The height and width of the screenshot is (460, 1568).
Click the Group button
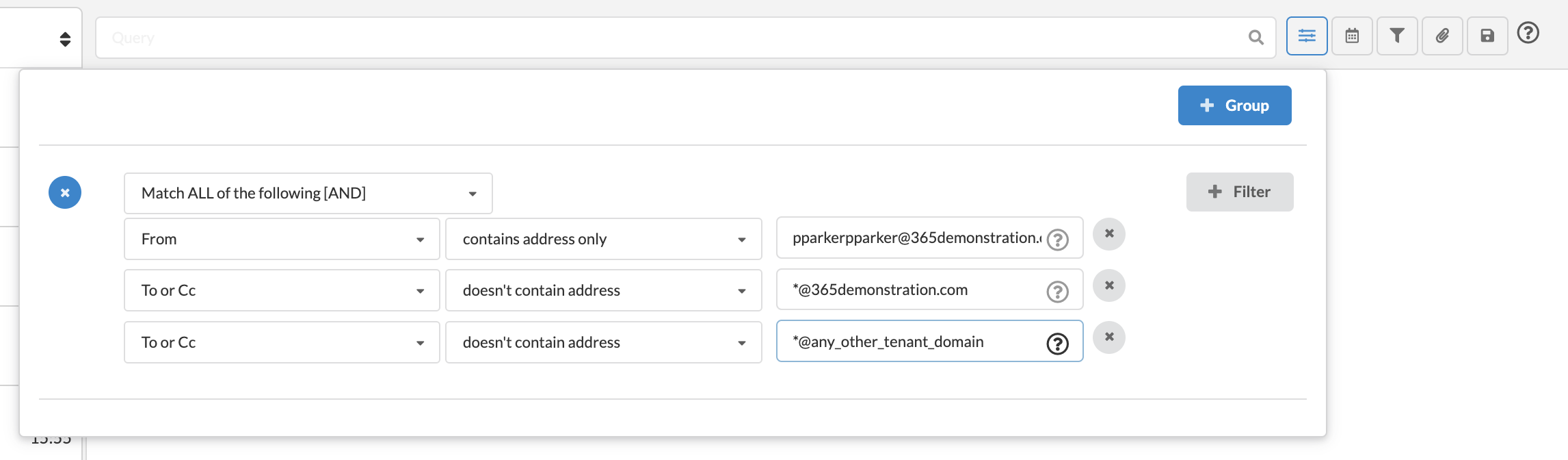tap(1234, 105)
